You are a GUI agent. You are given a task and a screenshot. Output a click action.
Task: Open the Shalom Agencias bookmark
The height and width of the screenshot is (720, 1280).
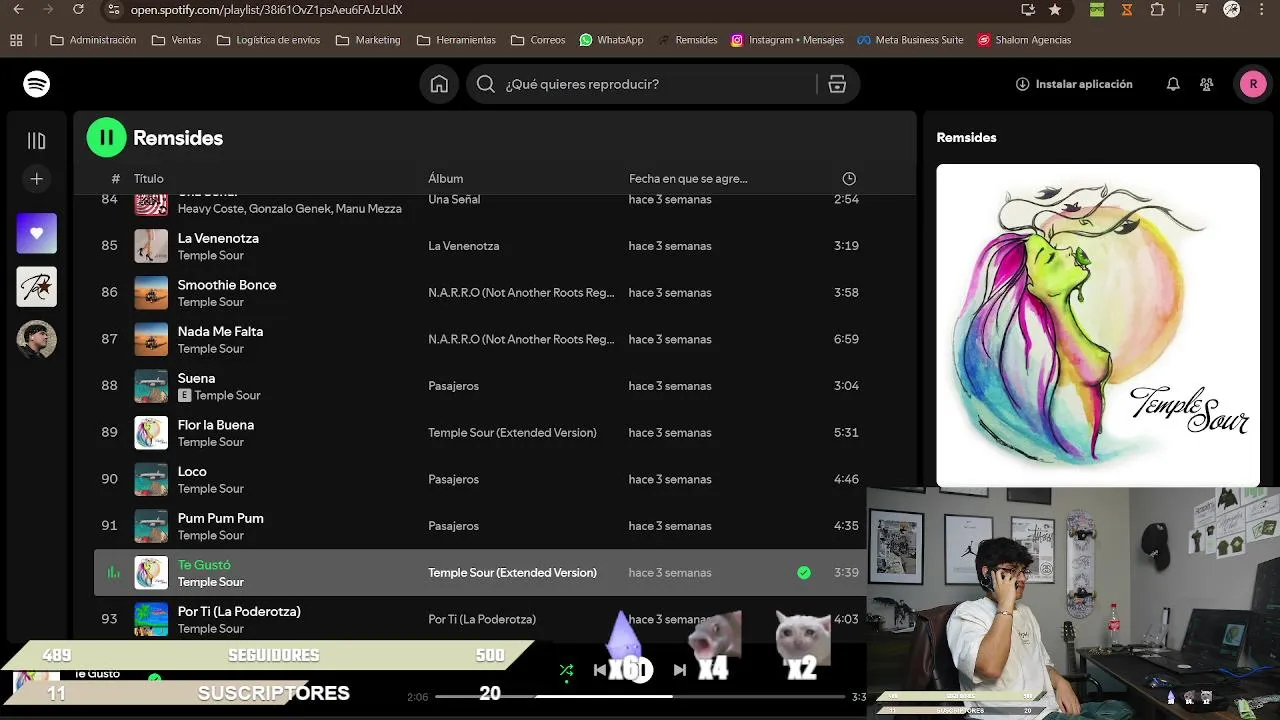[1024, 40]
